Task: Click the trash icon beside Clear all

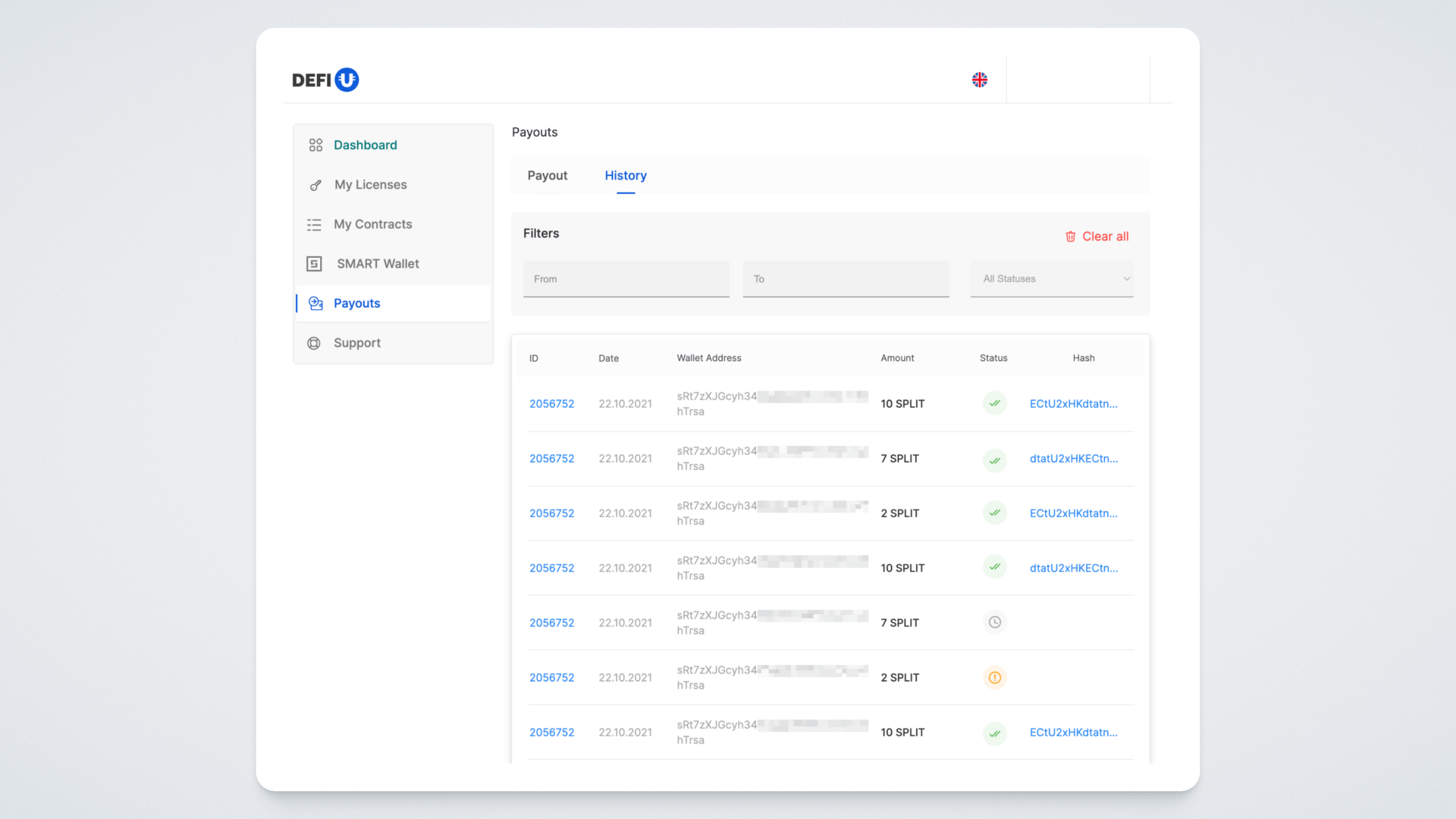Action: coord(1070,237)
